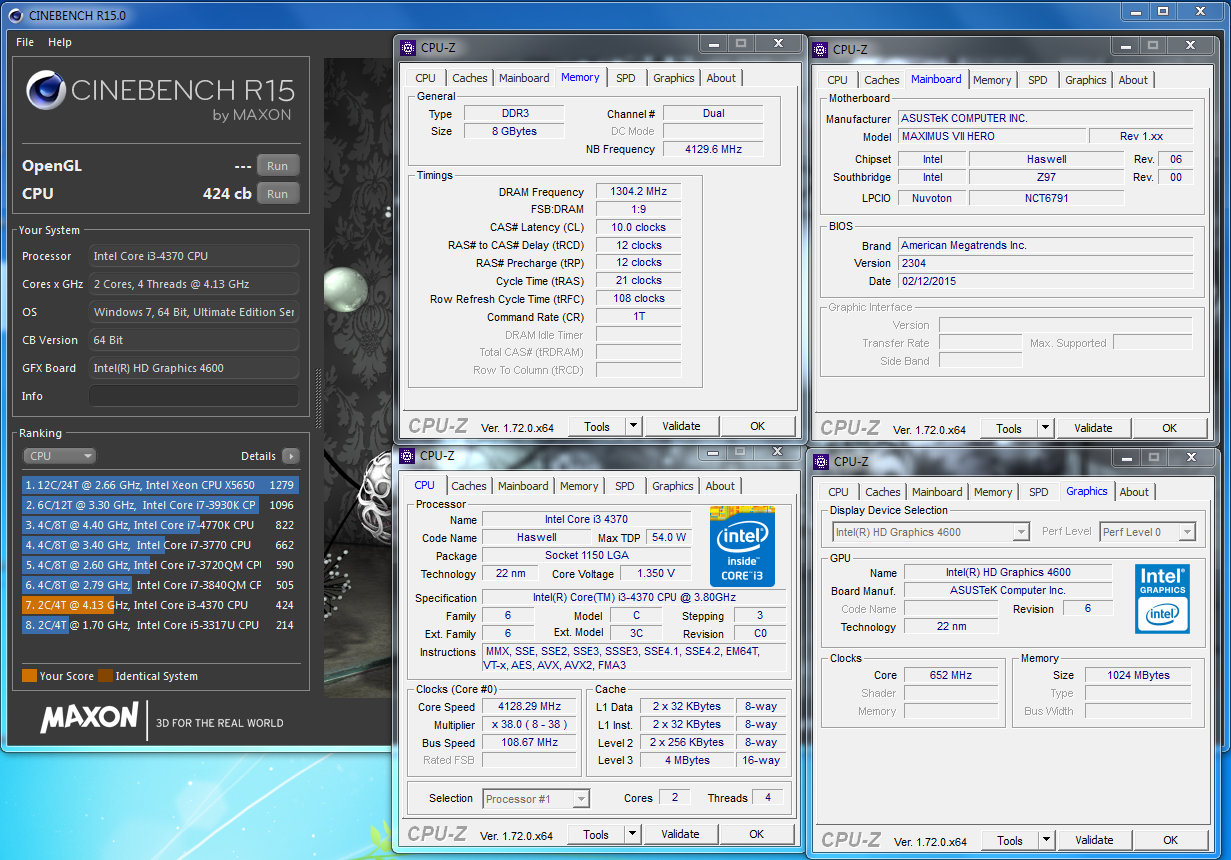
Task: Open Tools dropdown arrow in Memory window
Action: (633, 426)
